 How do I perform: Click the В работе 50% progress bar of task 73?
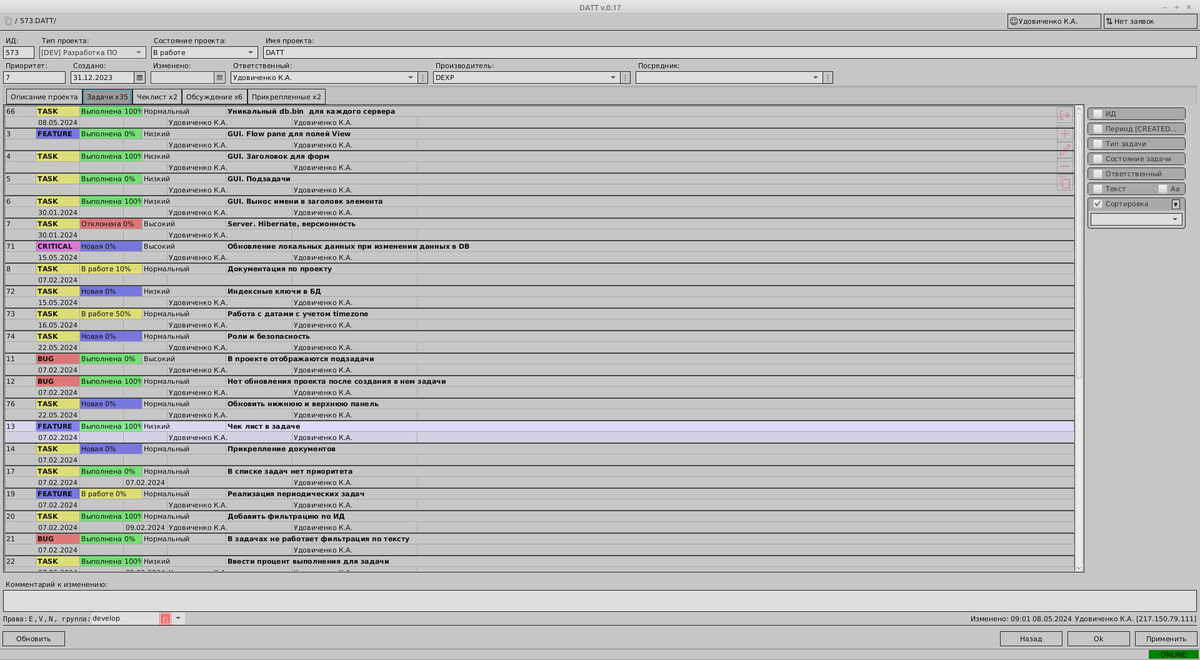click(110, 314)
